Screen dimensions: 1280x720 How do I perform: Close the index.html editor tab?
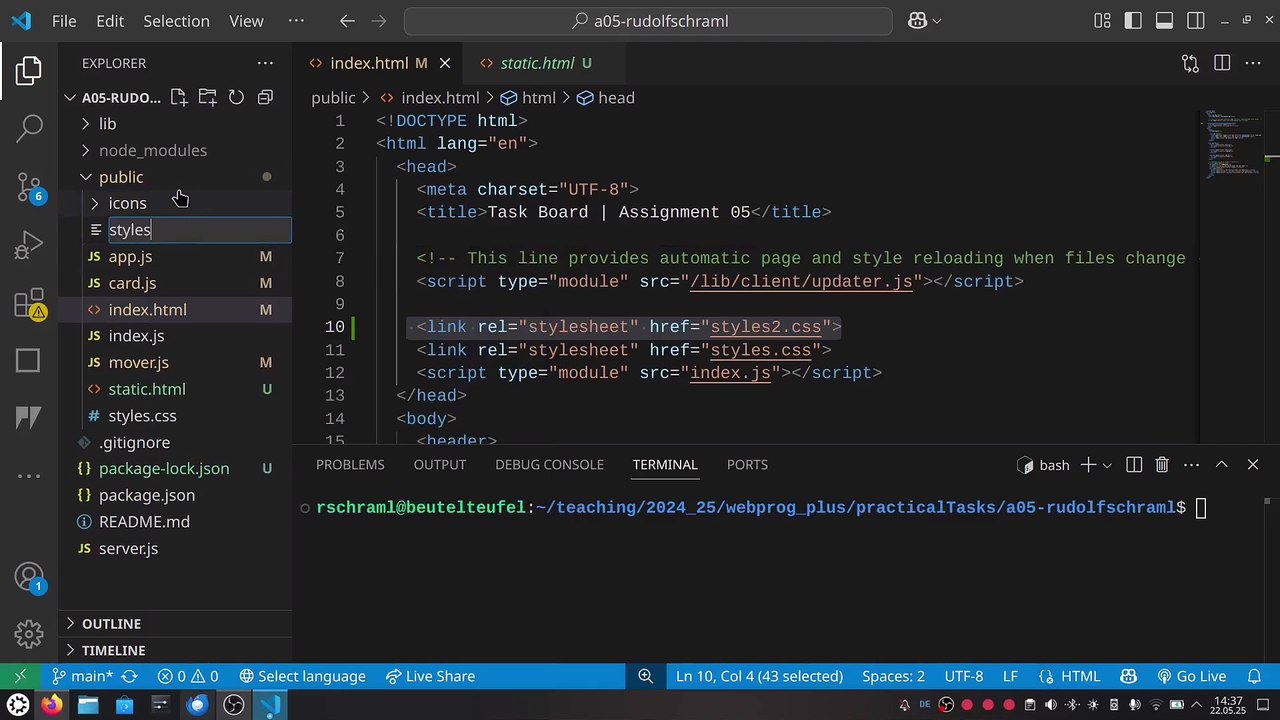(x=445, y=63)
